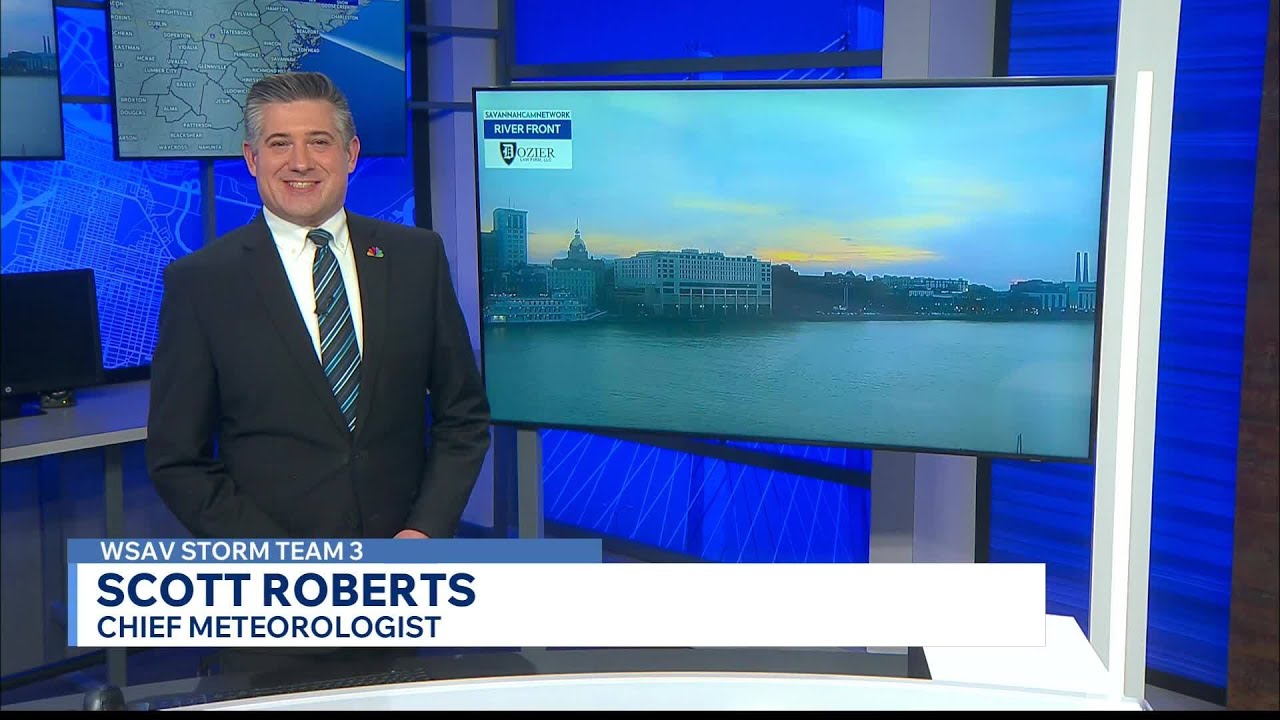Click the 'NAHUNTA' label on the map
Viewport: 1280px width, 720px height.
coord(210,147)
